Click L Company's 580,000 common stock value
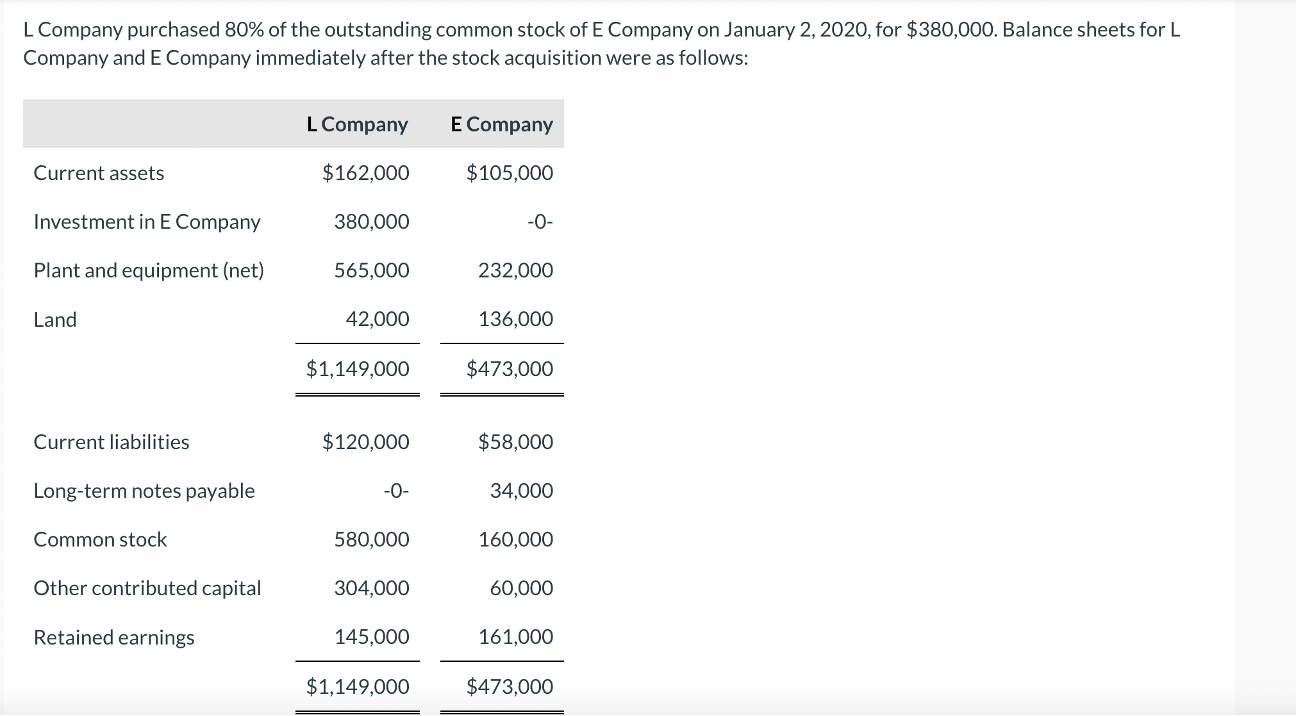1296x716 pixels. click(371, 540)
